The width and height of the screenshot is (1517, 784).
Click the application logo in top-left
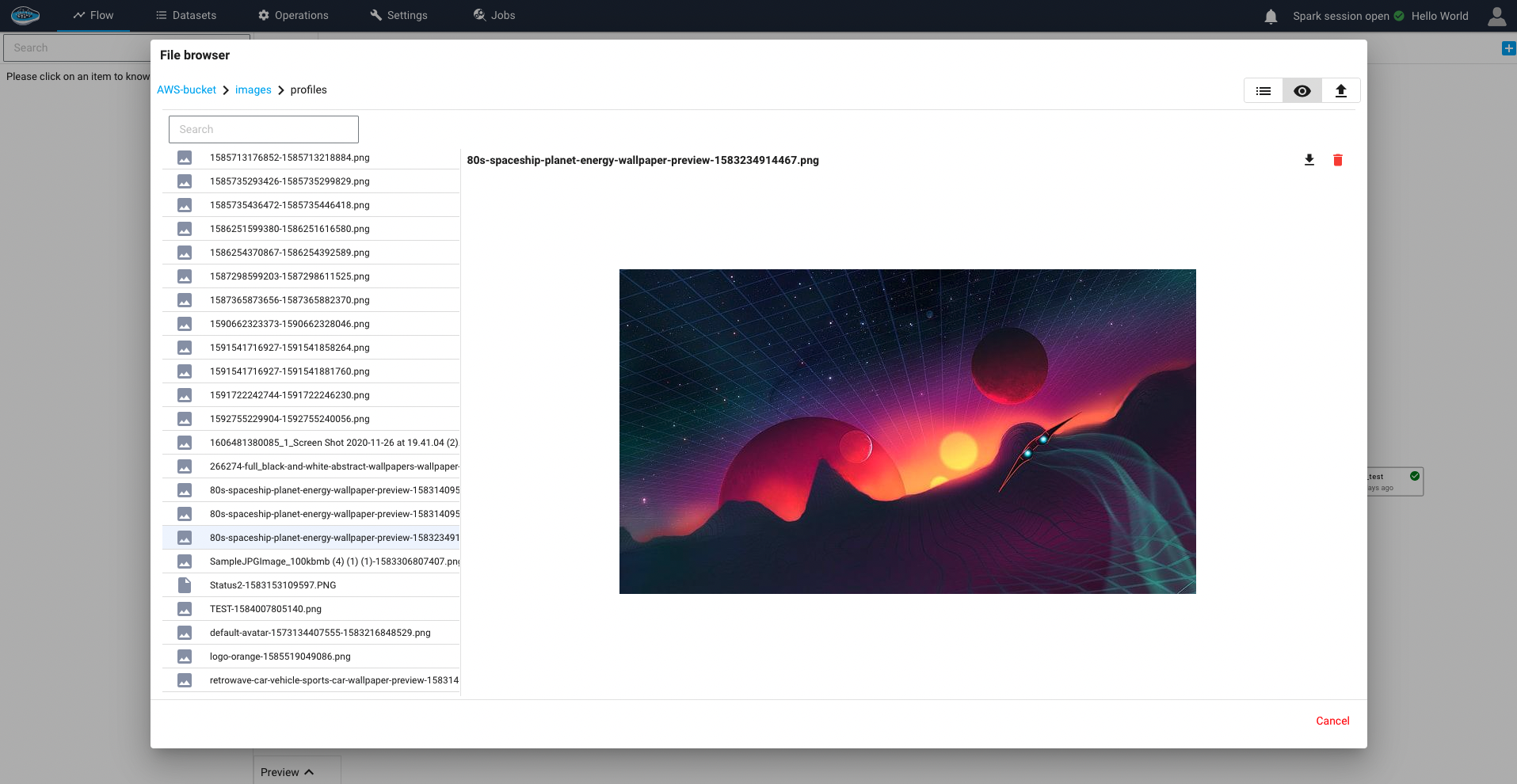coord(25,15)
